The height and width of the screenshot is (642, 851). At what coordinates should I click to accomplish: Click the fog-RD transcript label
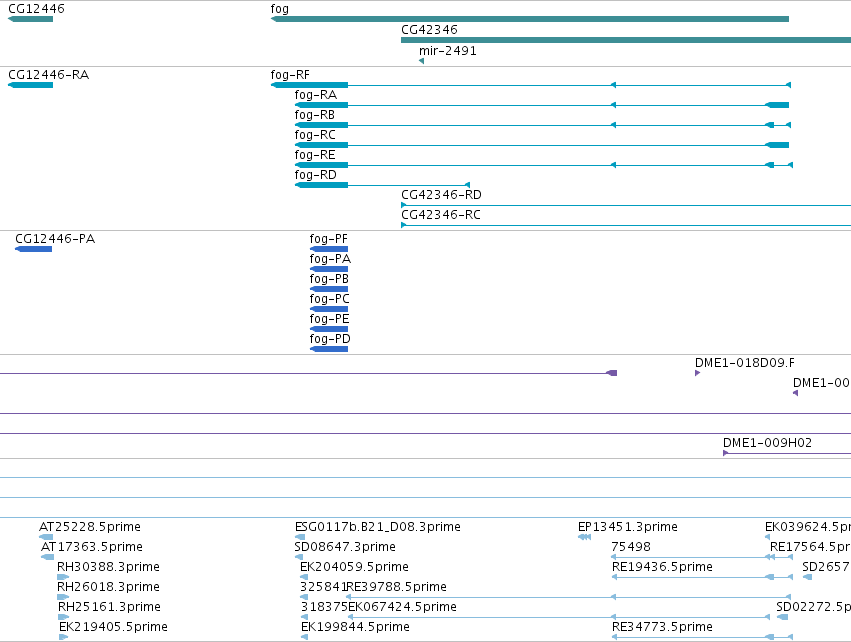(x=316, y=175)
